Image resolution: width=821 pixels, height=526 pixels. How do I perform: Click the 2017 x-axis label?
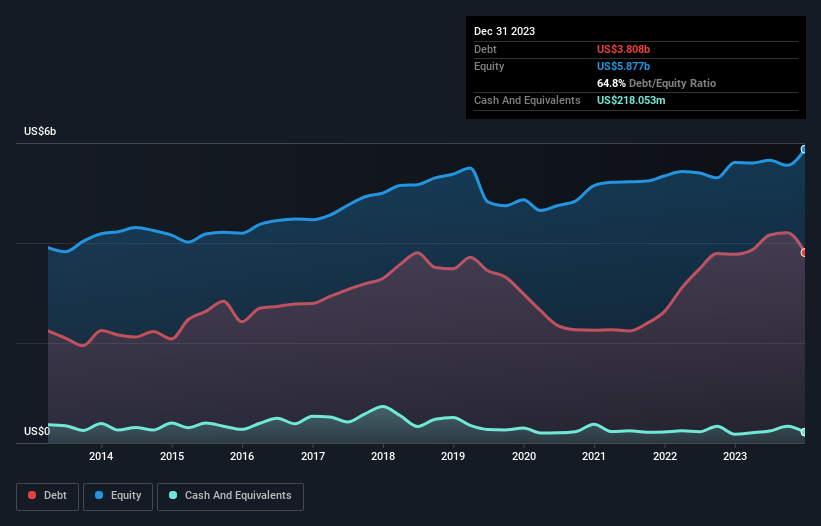pos(313,456)
